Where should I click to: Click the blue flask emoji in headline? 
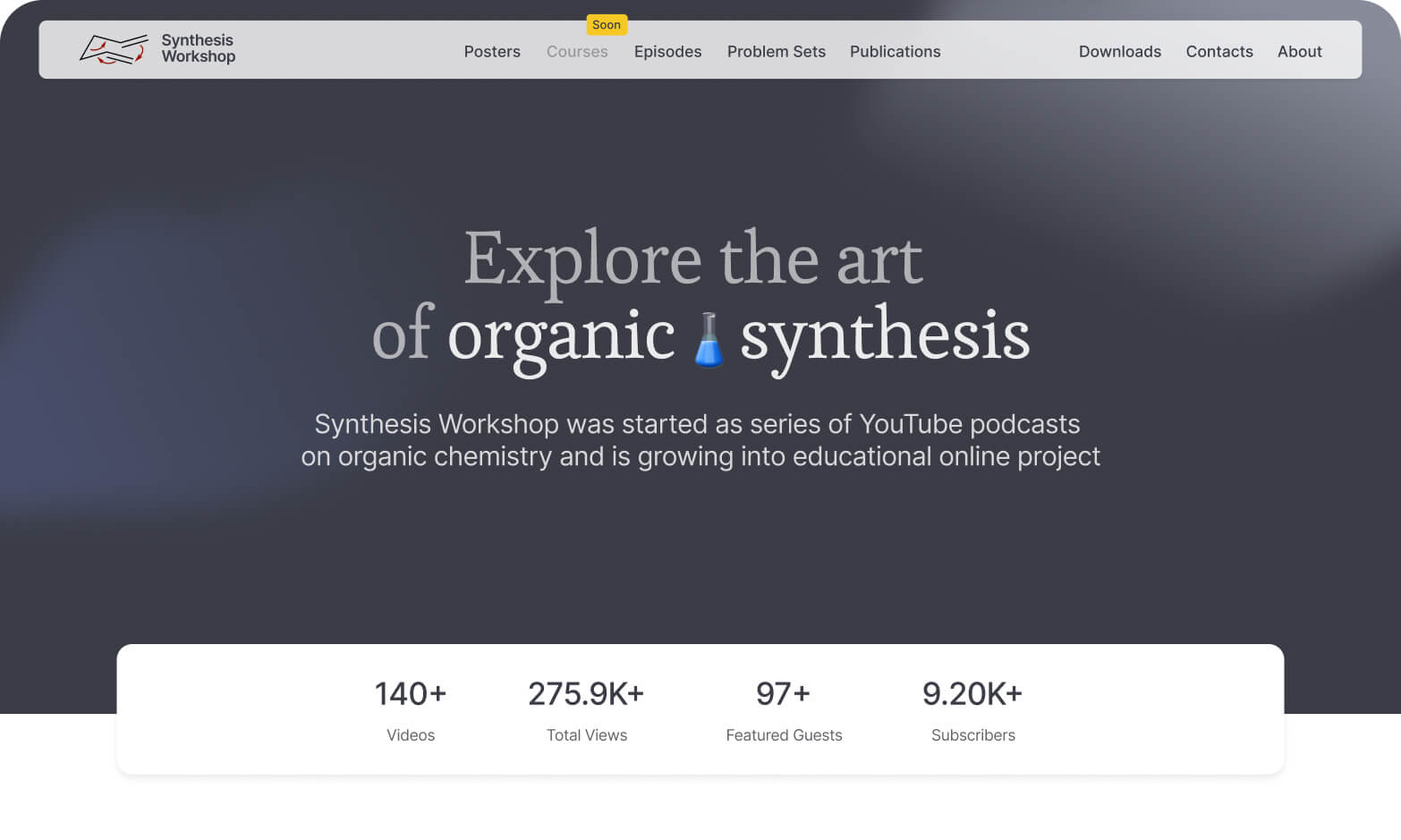coord(709,340)
